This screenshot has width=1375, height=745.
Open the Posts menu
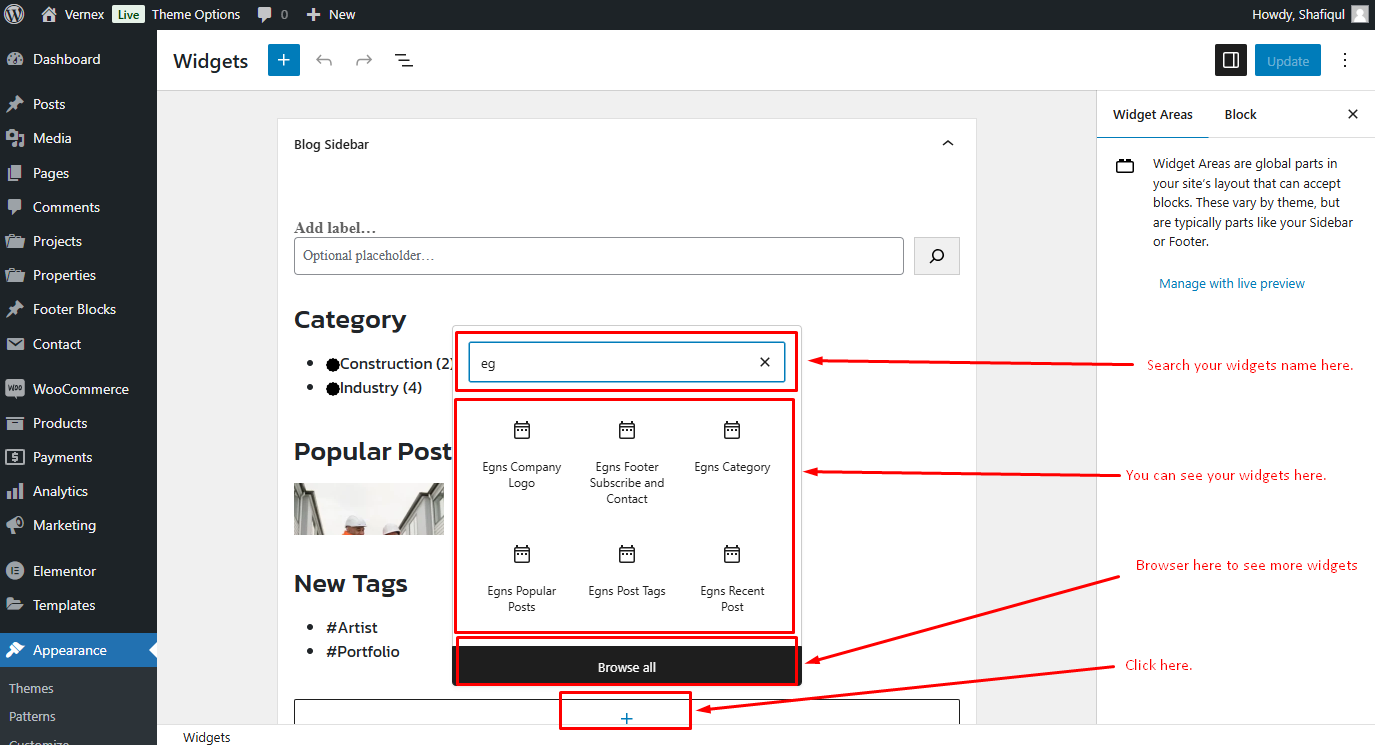[49, 104]
